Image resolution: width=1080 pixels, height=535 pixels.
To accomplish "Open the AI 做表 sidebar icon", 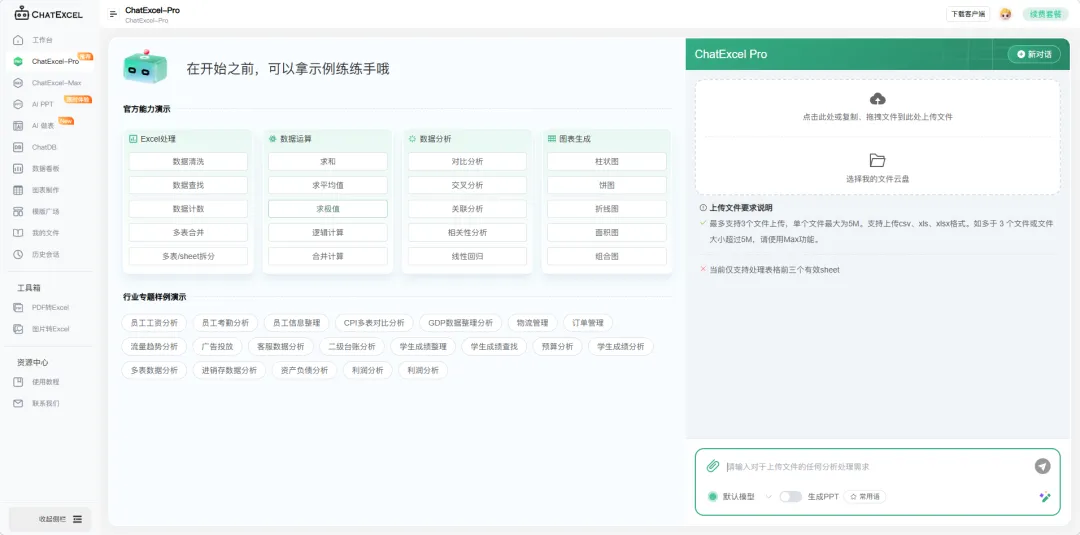I will [19, 126].
